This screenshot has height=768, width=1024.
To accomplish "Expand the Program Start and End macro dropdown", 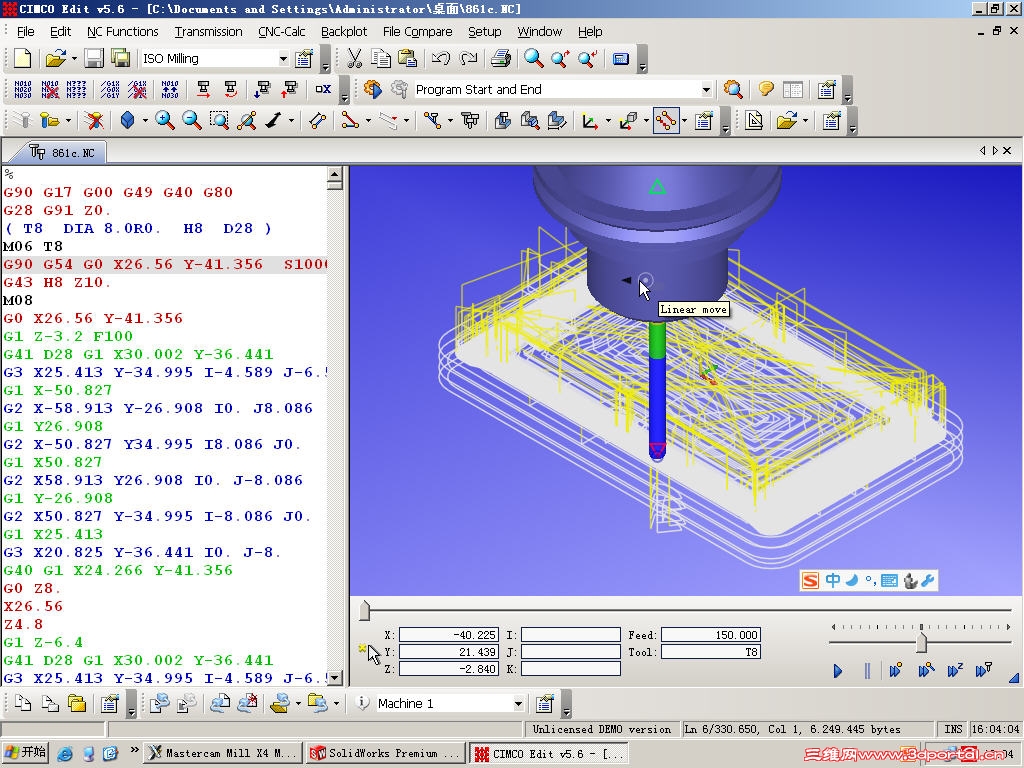I will (706, 89).
